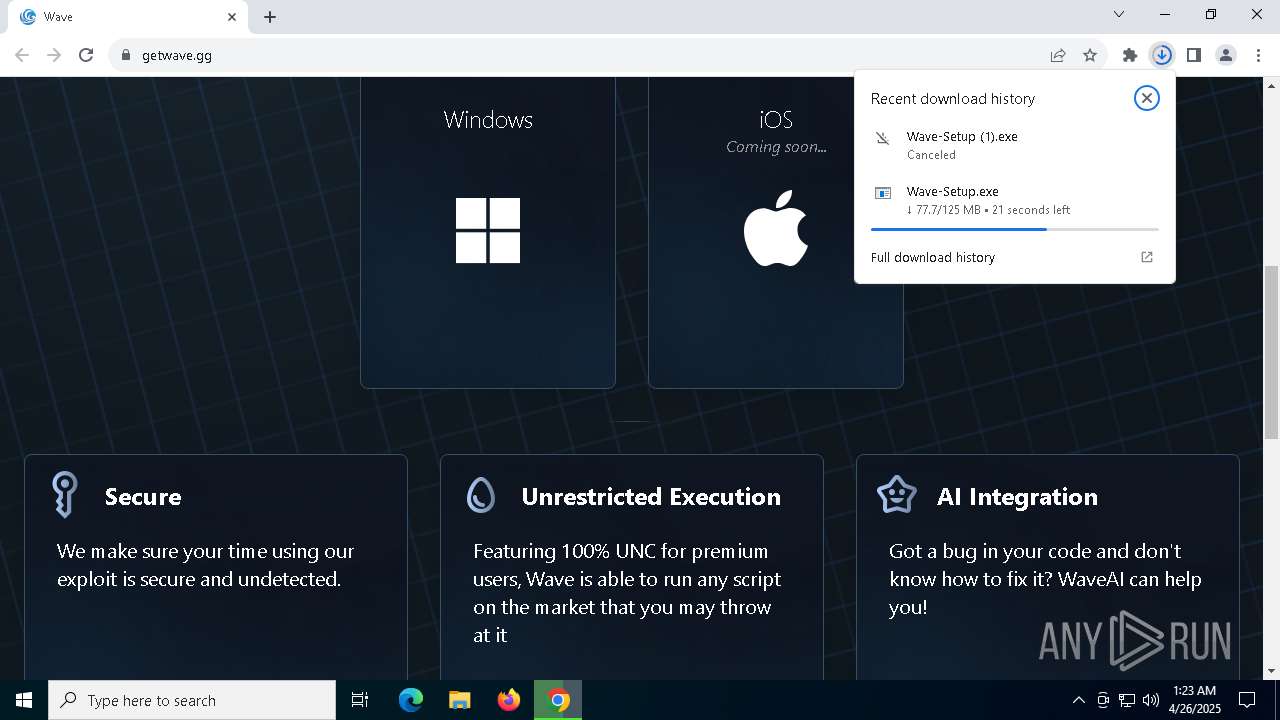Click the Unrestricted Execution heading
Screen dimensions: 1280x720
651,497
